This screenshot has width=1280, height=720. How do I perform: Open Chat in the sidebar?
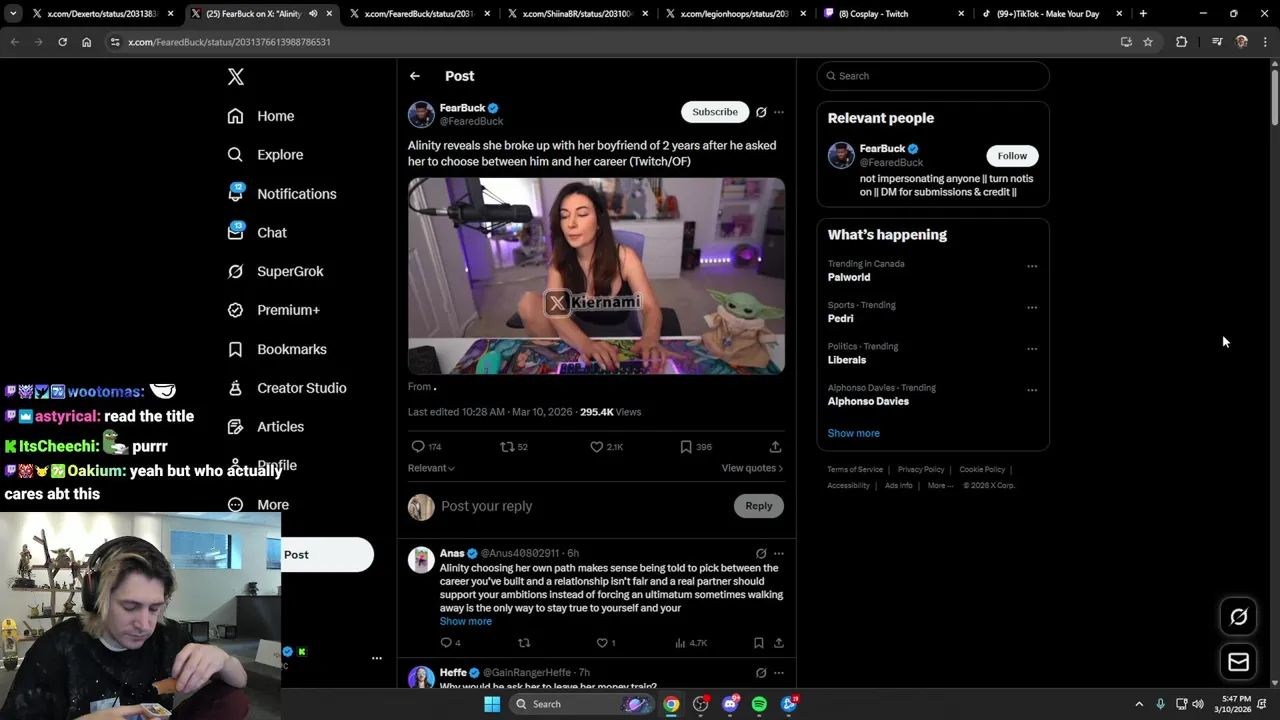(x=257, y=233)
